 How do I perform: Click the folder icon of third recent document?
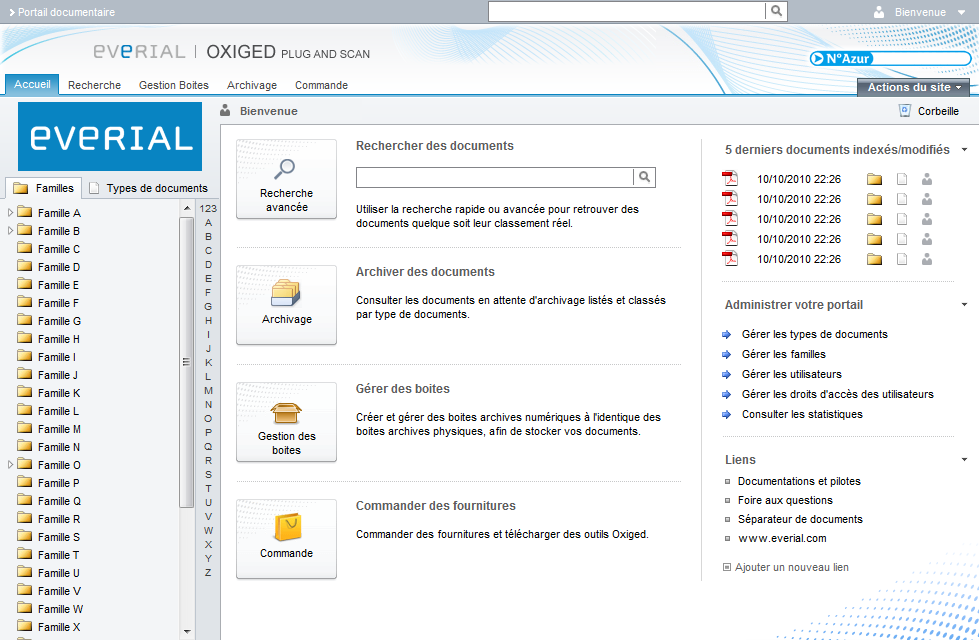875,220
